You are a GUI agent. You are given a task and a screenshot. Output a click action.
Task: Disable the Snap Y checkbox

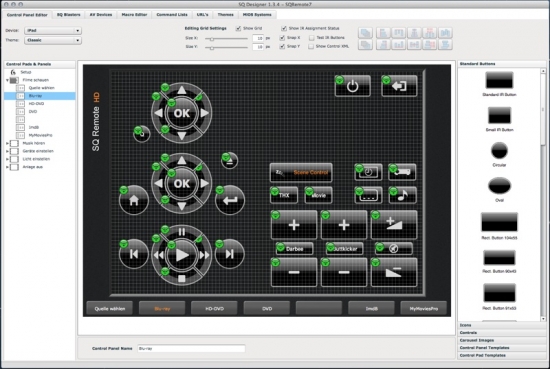point(282,46)
